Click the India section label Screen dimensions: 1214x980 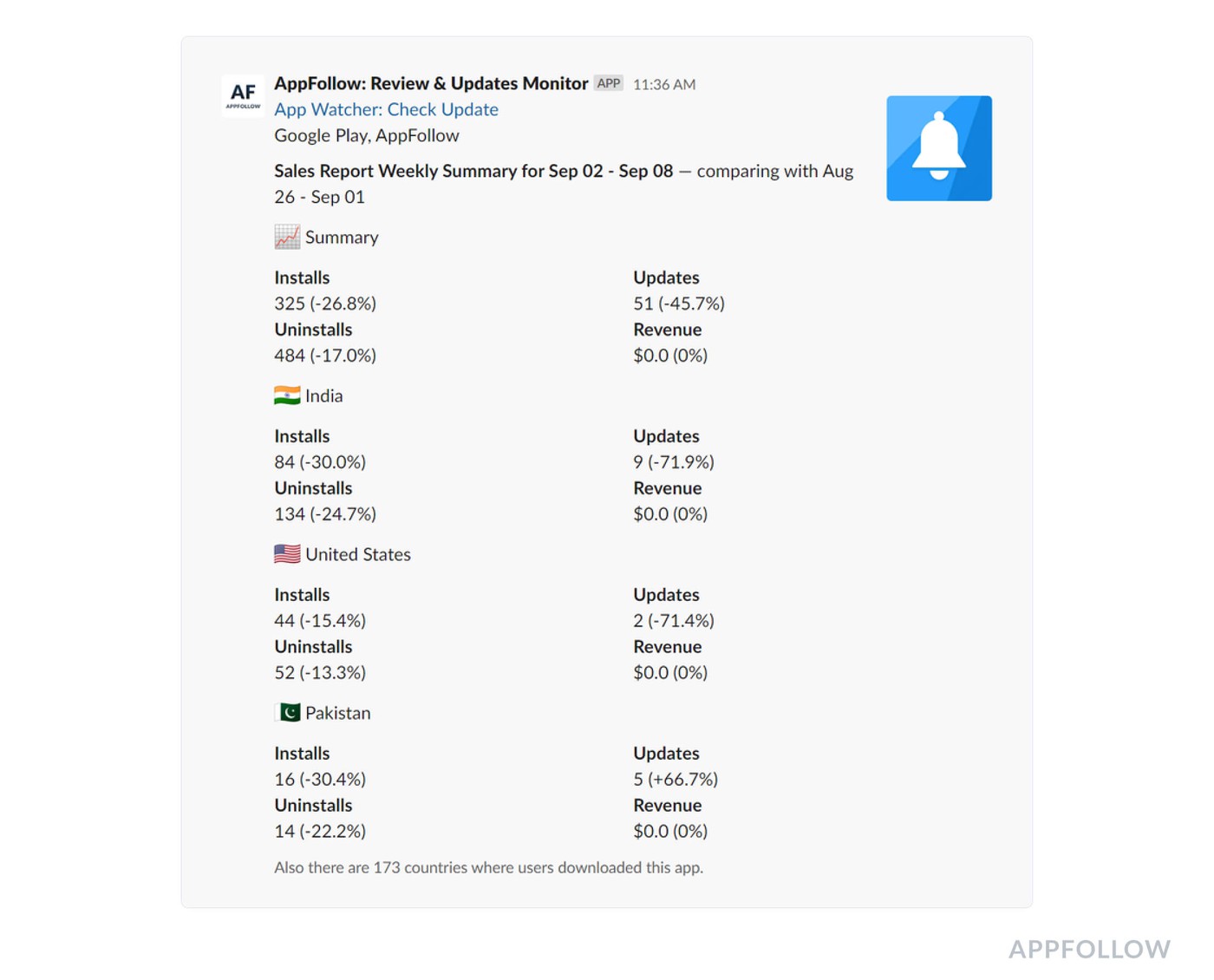[x=323, y=396]
